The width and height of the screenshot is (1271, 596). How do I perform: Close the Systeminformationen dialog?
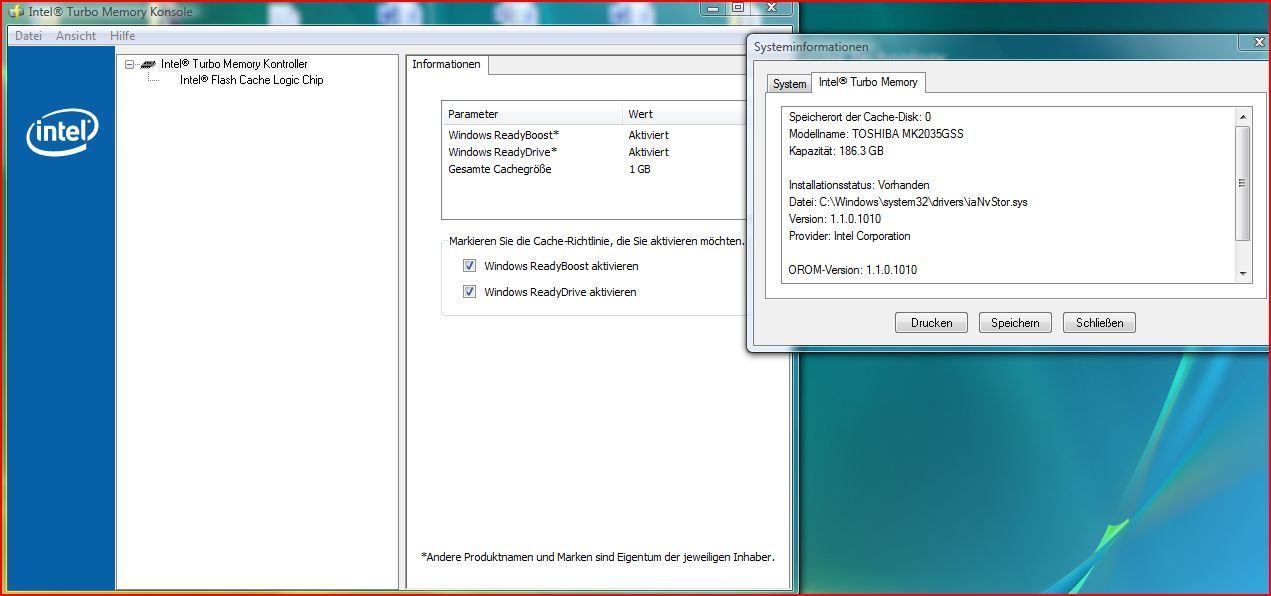(x=1259, y=42)
